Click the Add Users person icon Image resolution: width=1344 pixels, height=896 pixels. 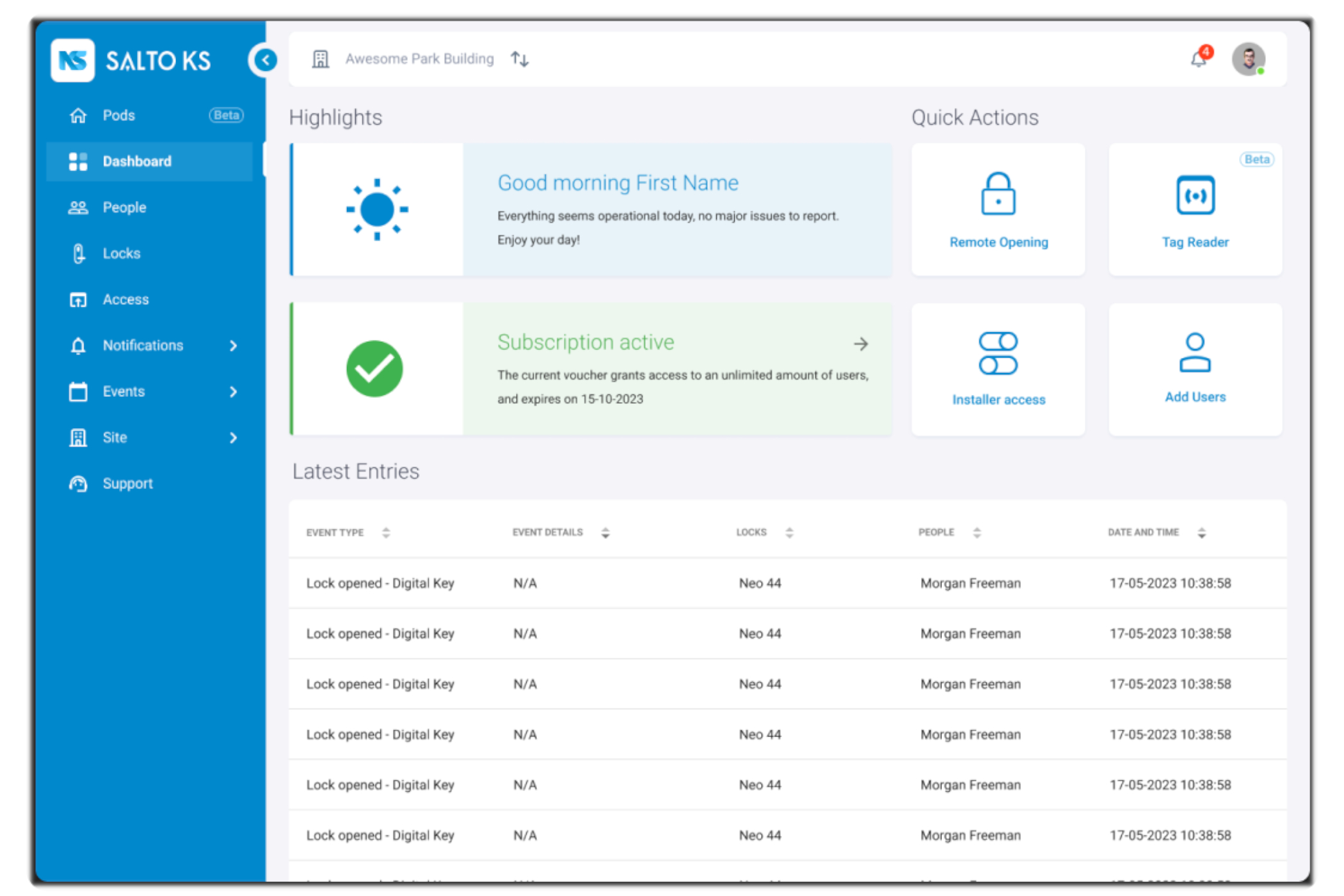pyautogui.click(x=1194, y=352)
